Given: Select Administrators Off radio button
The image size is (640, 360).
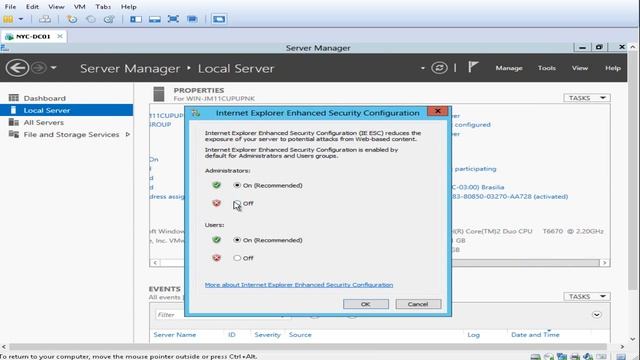Looking at the screenshot, I should tap(237, 203).
